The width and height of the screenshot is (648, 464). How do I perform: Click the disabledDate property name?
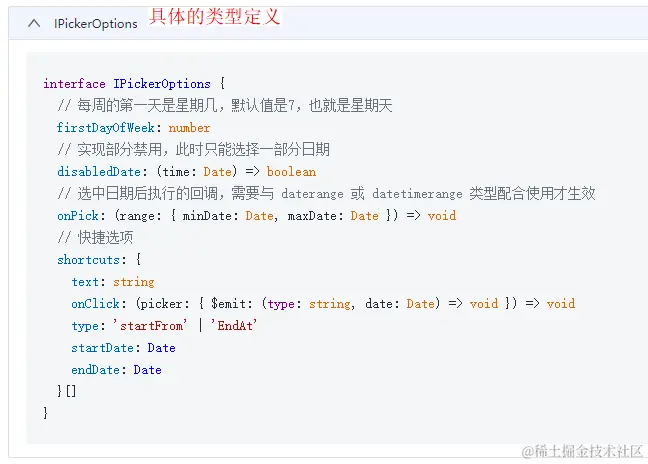99,171
